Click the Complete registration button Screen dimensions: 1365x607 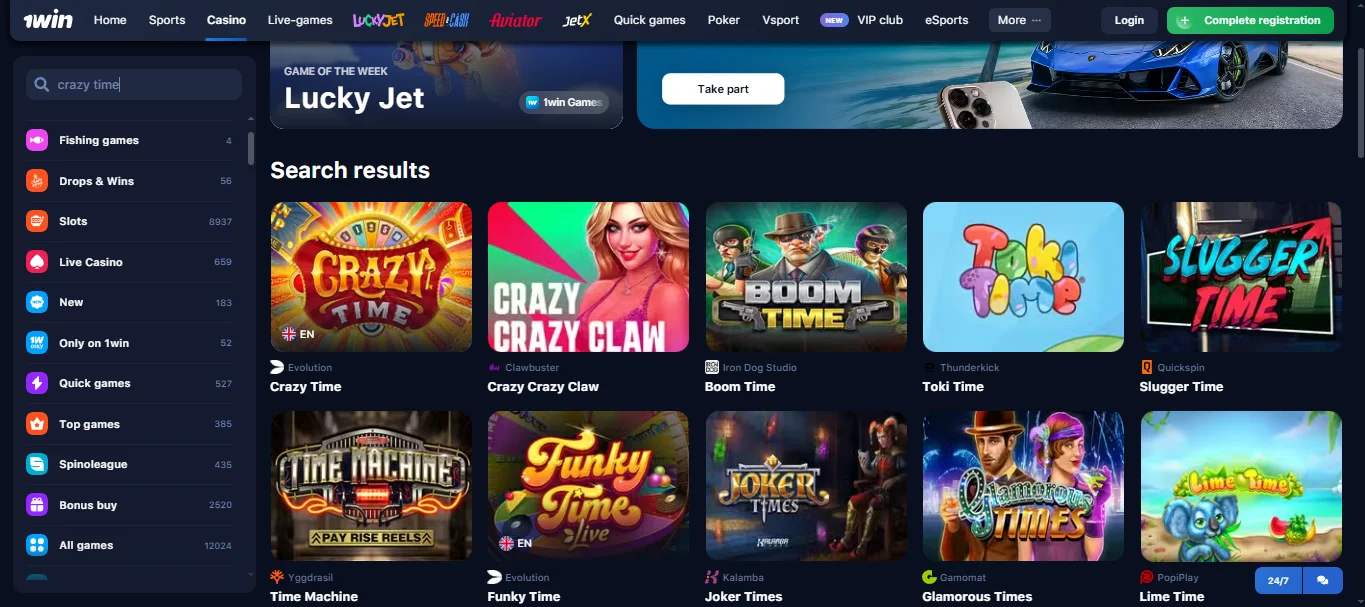(x=1250, y=20)
